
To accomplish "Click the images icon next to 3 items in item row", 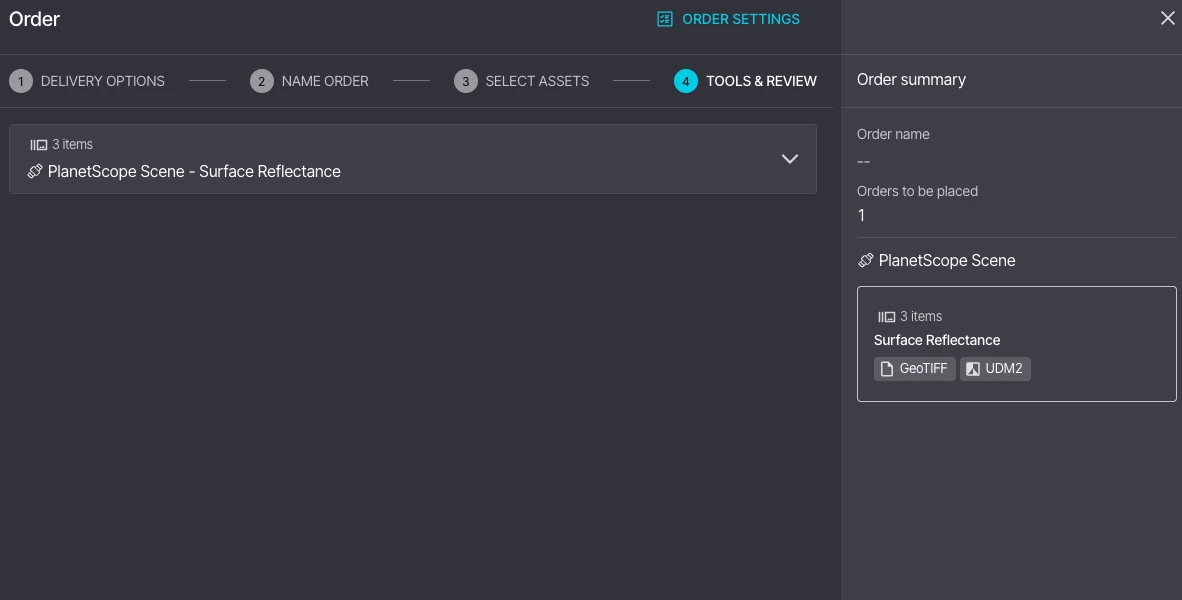I will coord(38,145).
